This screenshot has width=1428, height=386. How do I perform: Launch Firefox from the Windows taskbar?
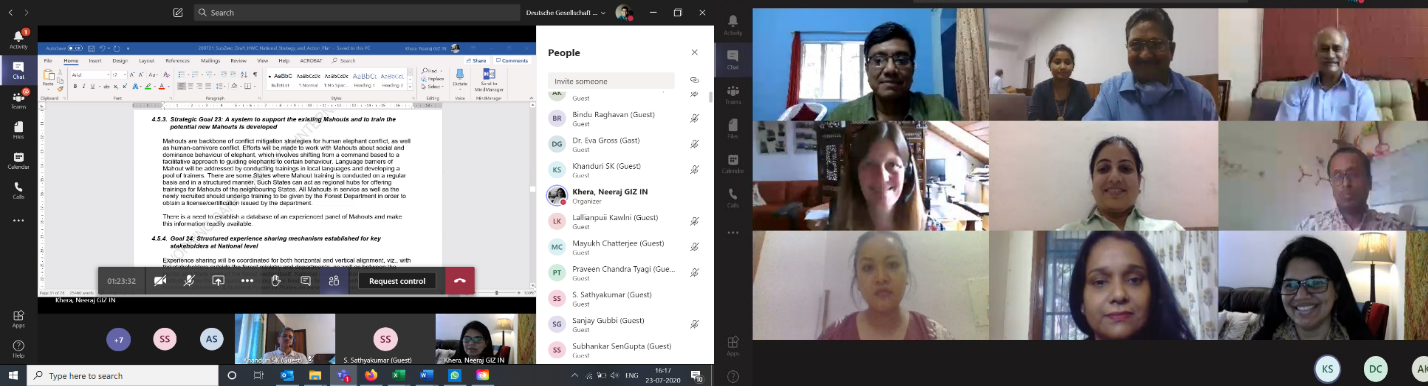[x=371, y=376]
